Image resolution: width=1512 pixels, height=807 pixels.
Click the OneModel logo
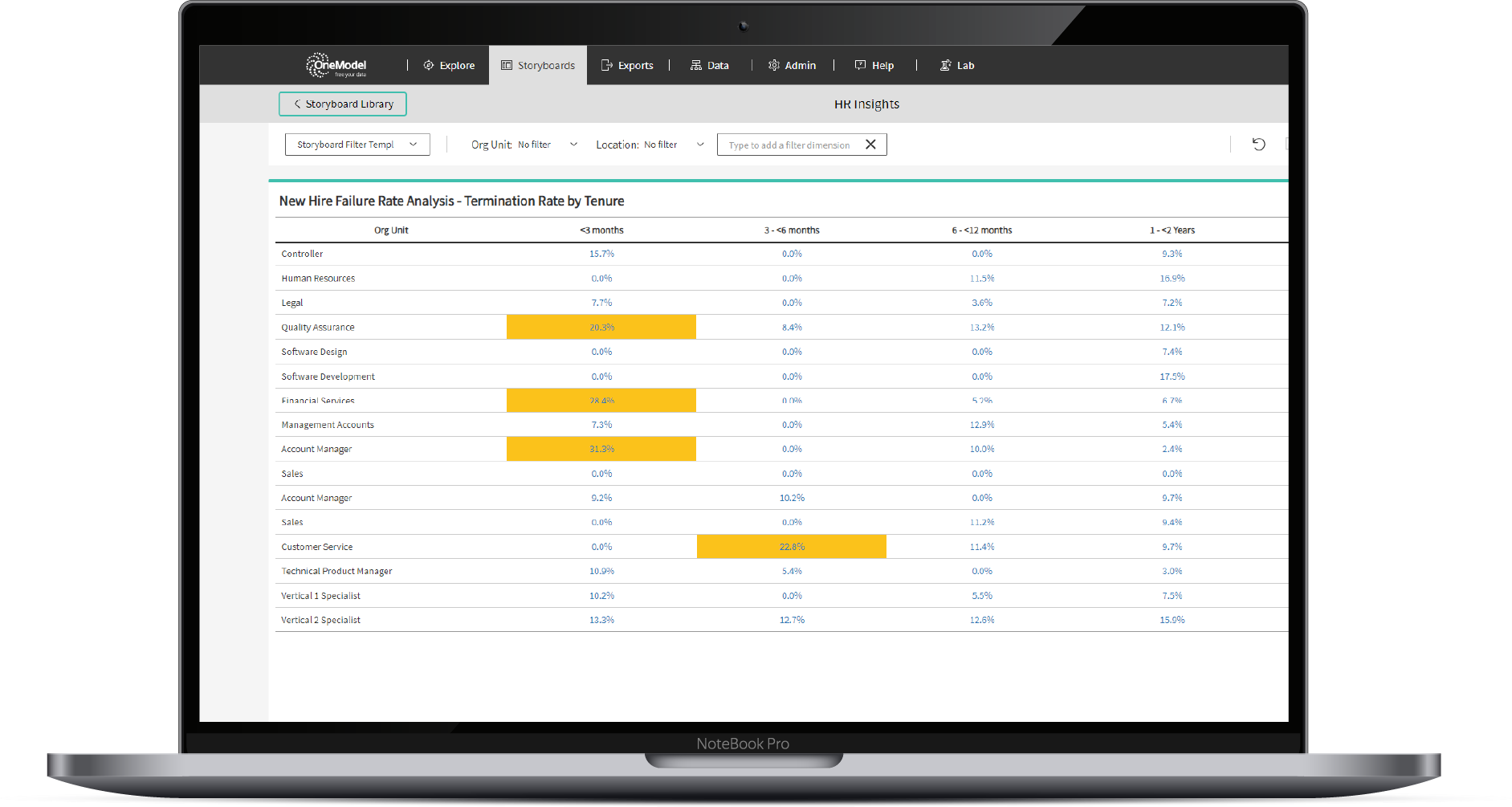pyautogui.click(x=336, y=65)
